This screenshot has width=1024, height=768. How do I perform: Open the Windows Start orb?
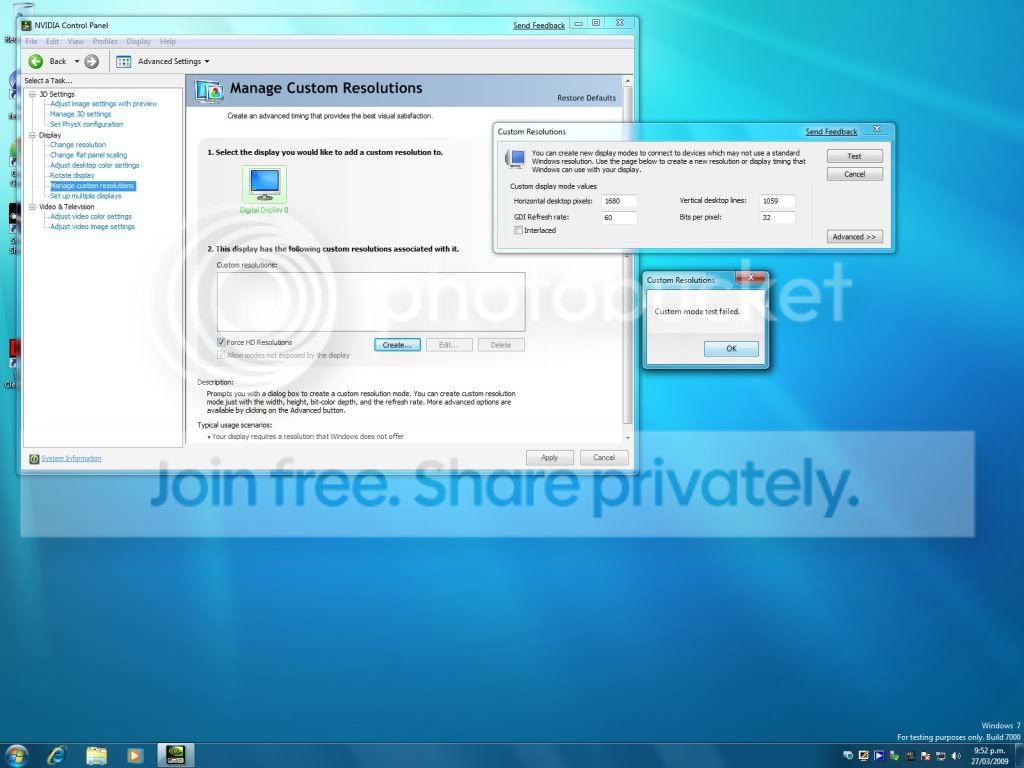pos(16,755)
